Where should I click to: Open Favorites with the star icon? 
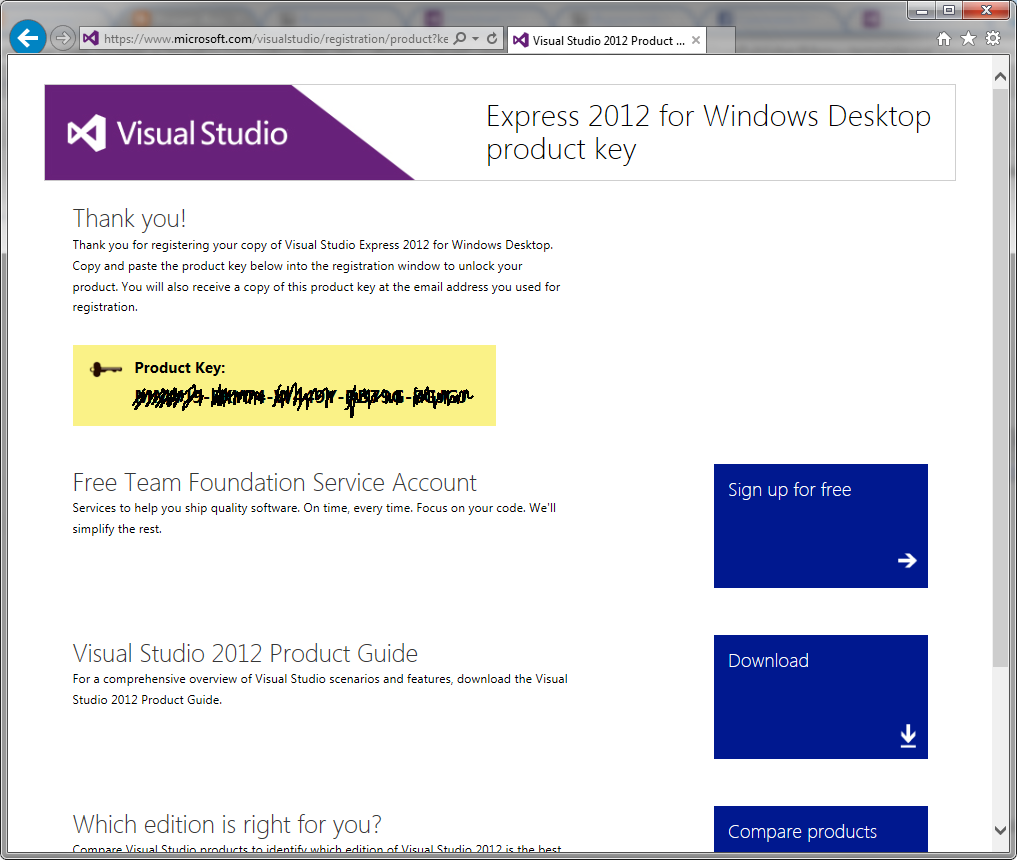pos(968,37)
